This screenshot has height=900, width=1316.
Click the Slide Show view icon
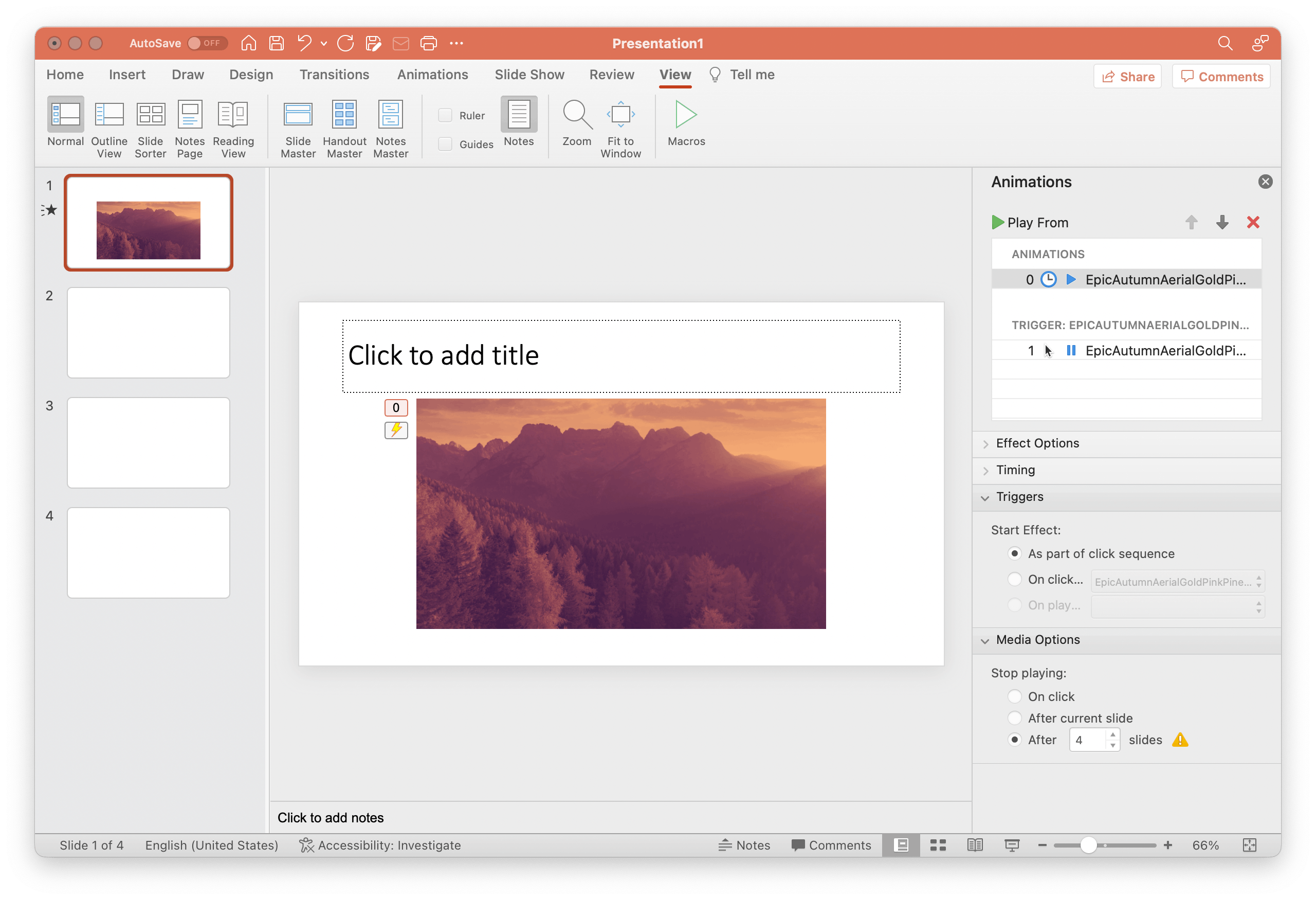(1011, 845)
